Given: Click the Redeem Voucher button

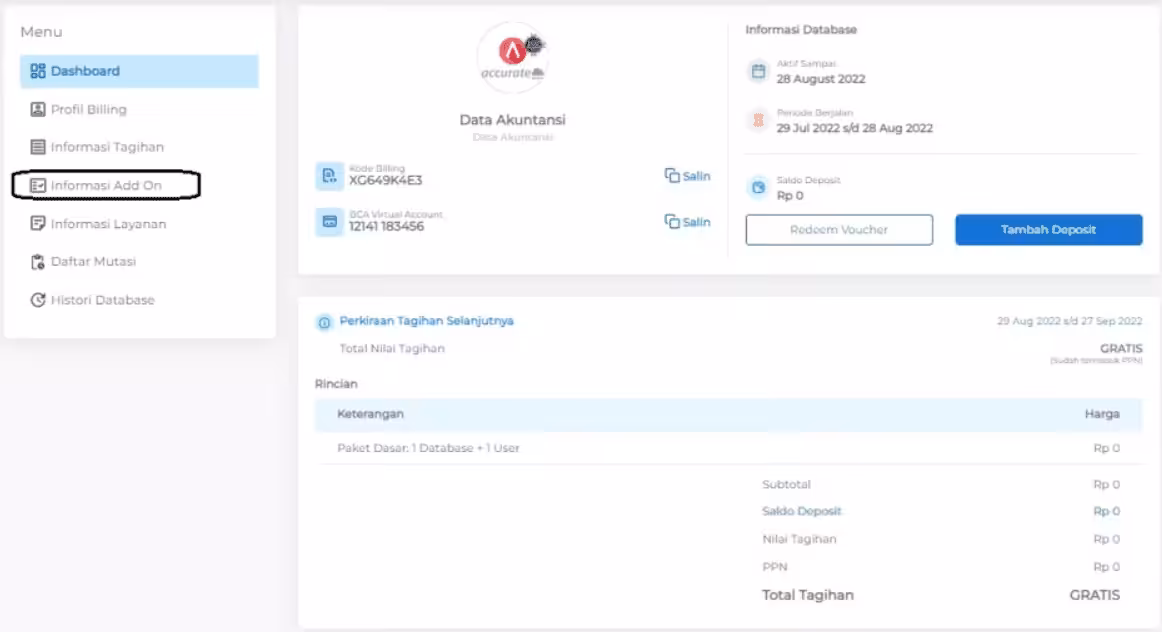Looking at the screenshot, I should click(839, 230).
